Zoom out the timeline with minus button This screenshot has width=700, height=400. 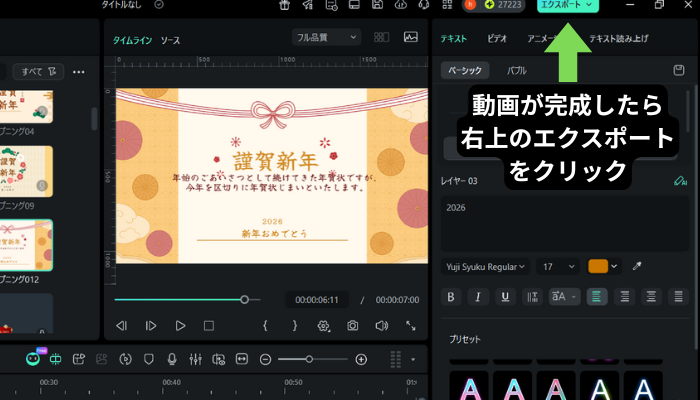click(265, 359)
